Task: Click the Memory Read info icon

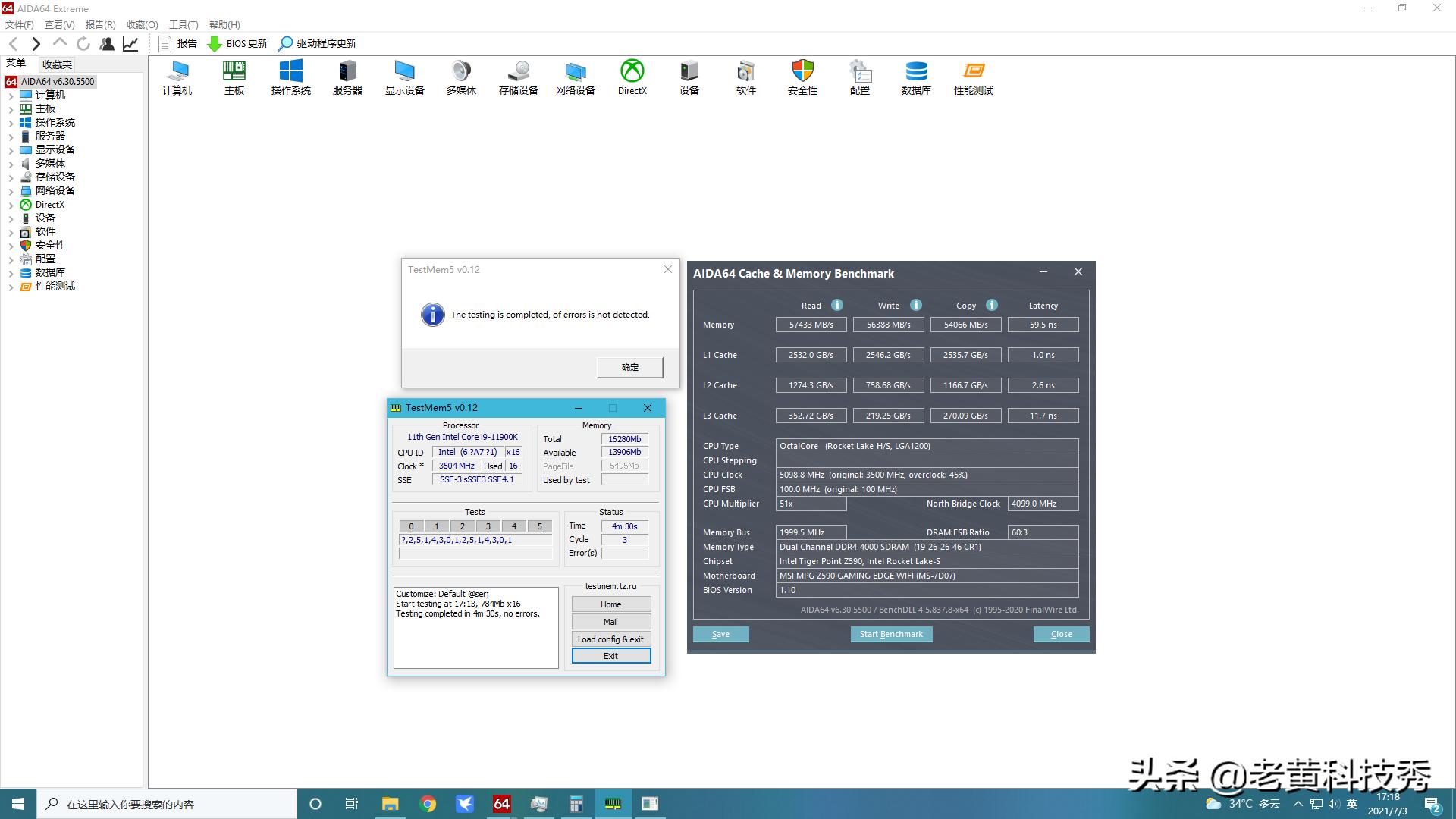Action: pos(836,305)
